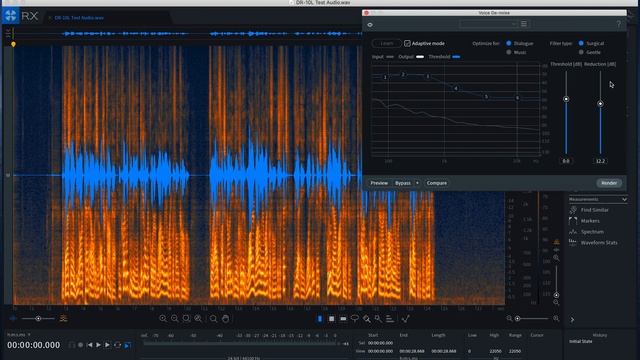Select the DR-10L Test Audio.wav tab
640x360 pixels.
78,18
